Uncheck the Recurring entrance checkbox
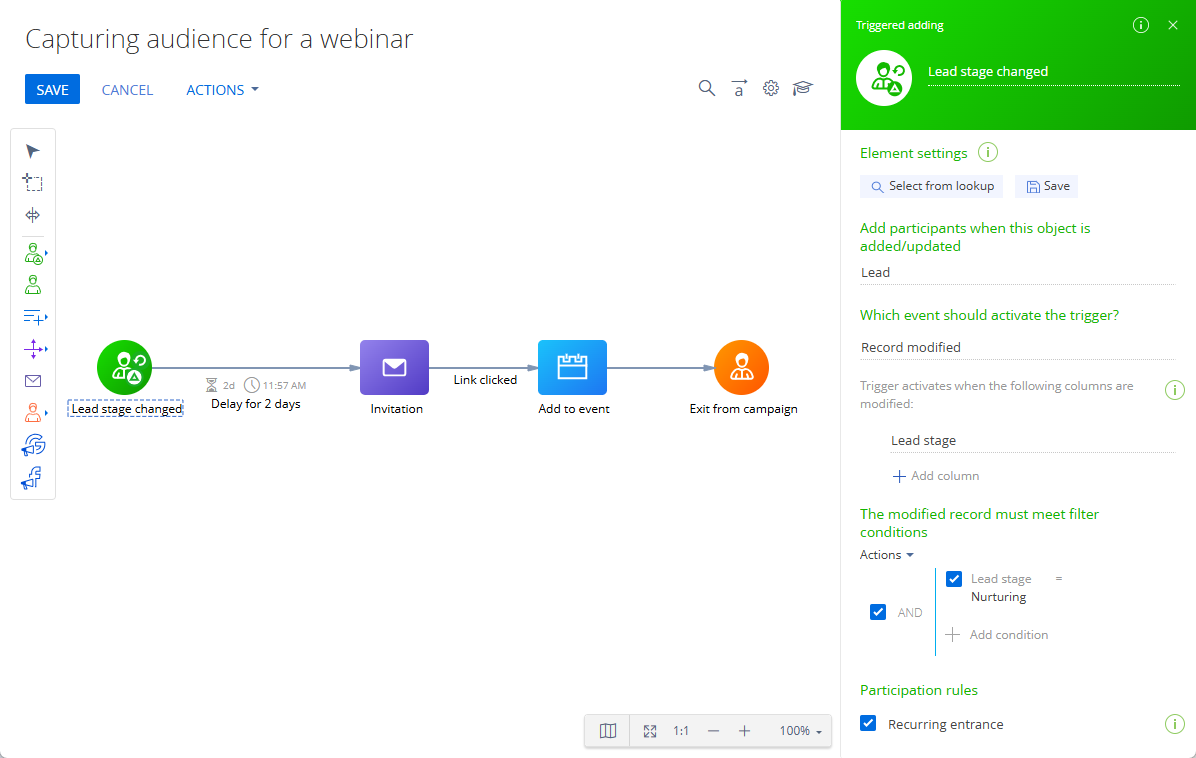Screen dimensions: 1196x758 [x=868, y=723]
